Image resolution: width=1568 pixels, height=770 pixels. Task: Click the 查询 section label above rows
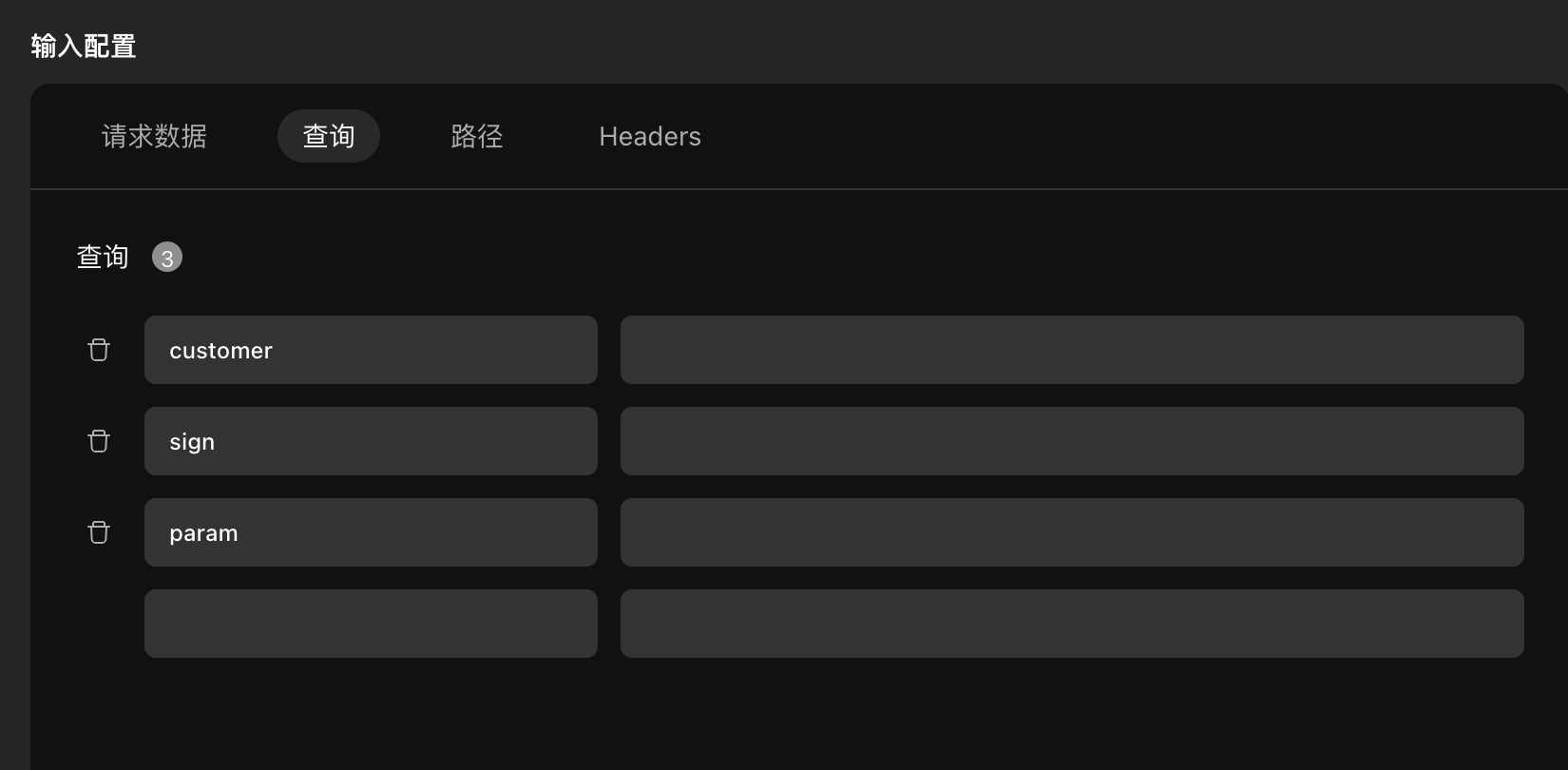pyautogui.click(x=103, y=257)
